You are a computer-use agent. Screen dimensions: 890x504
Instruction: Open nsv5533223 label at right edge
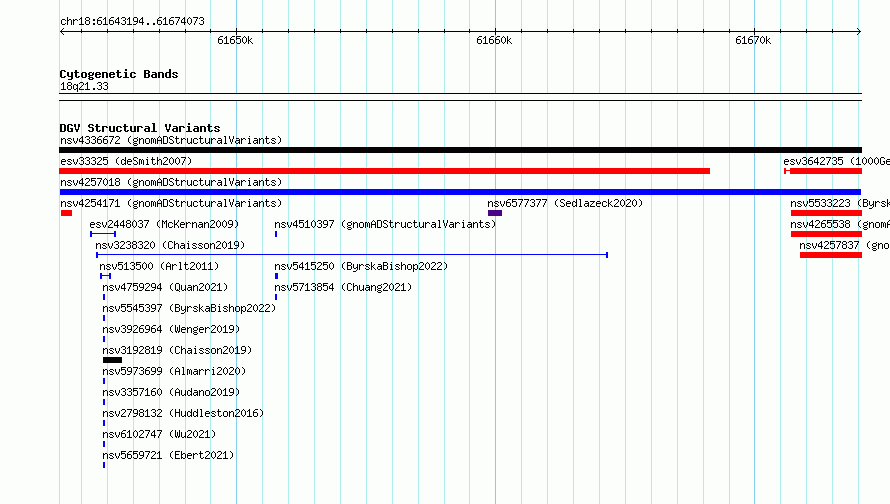pos(840,203)
